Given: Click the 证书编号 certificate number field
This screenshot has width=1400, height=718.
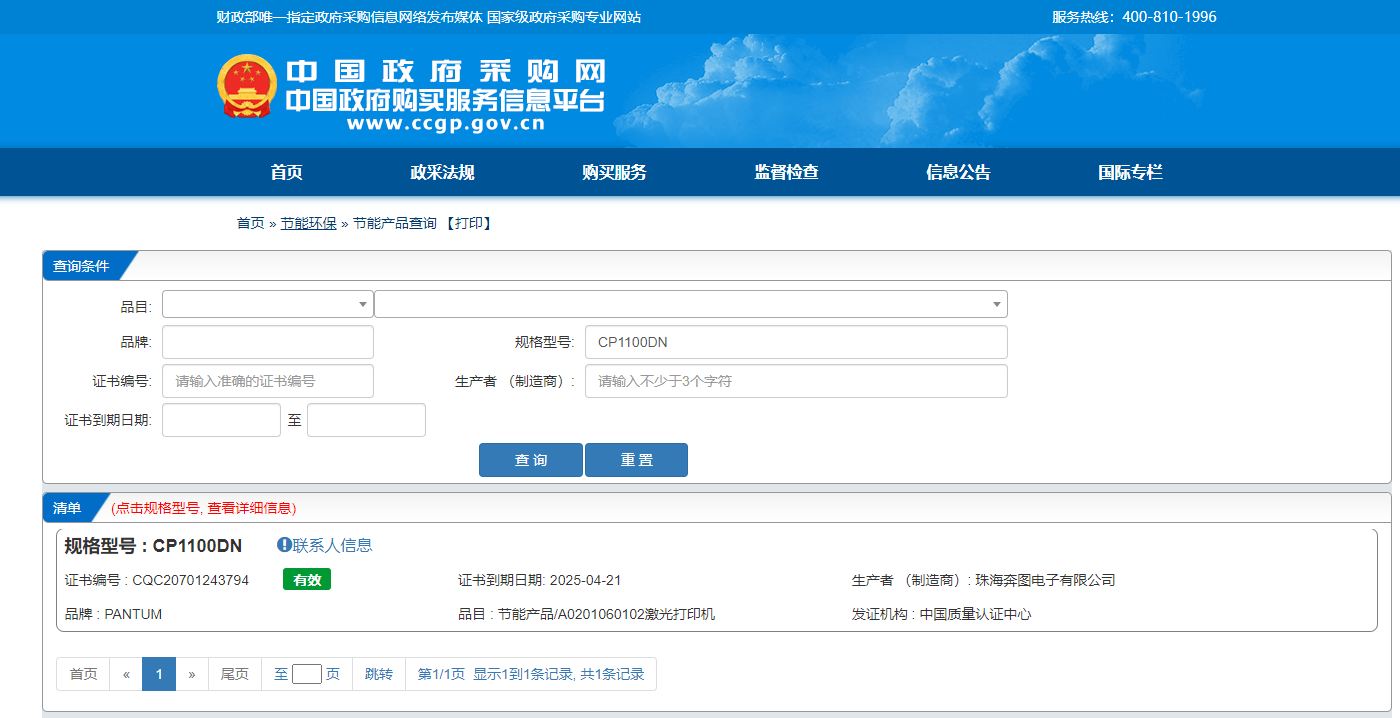Looking at the screenshot, I should pos(267,381).
